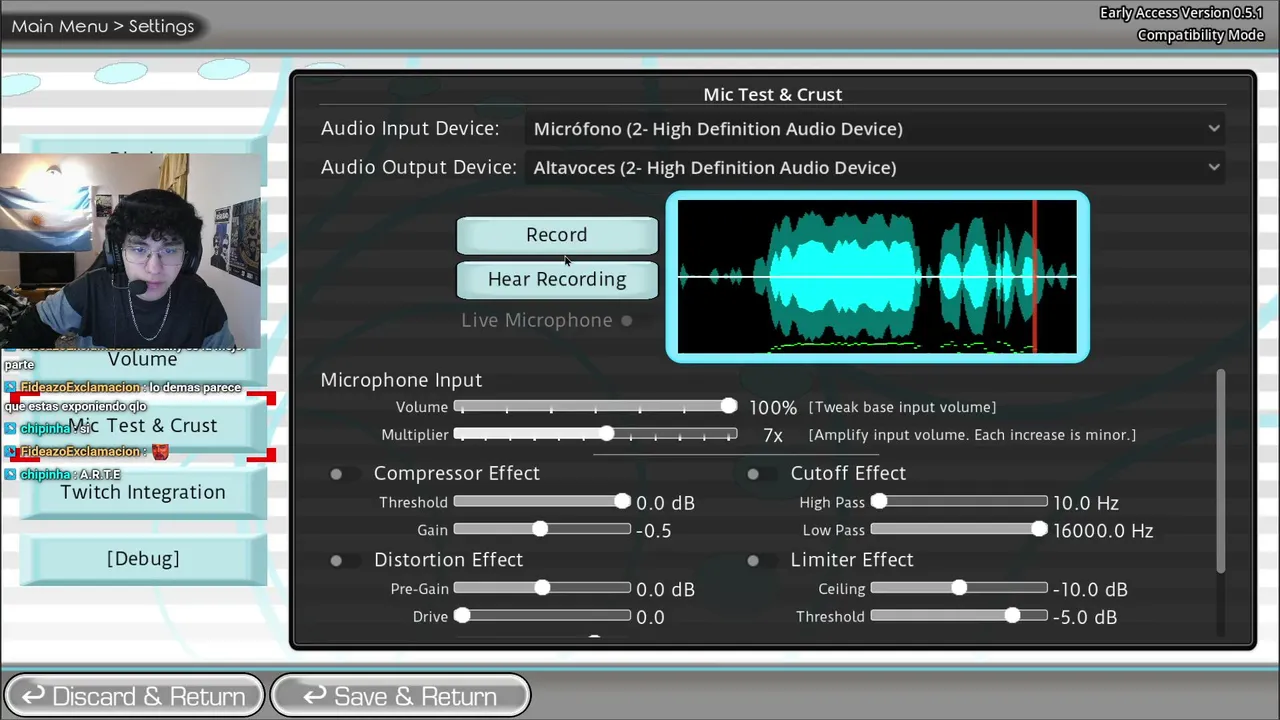Click the Compatibility Mode label
The image size is (1280, 720).
(x=1201, y=35)
